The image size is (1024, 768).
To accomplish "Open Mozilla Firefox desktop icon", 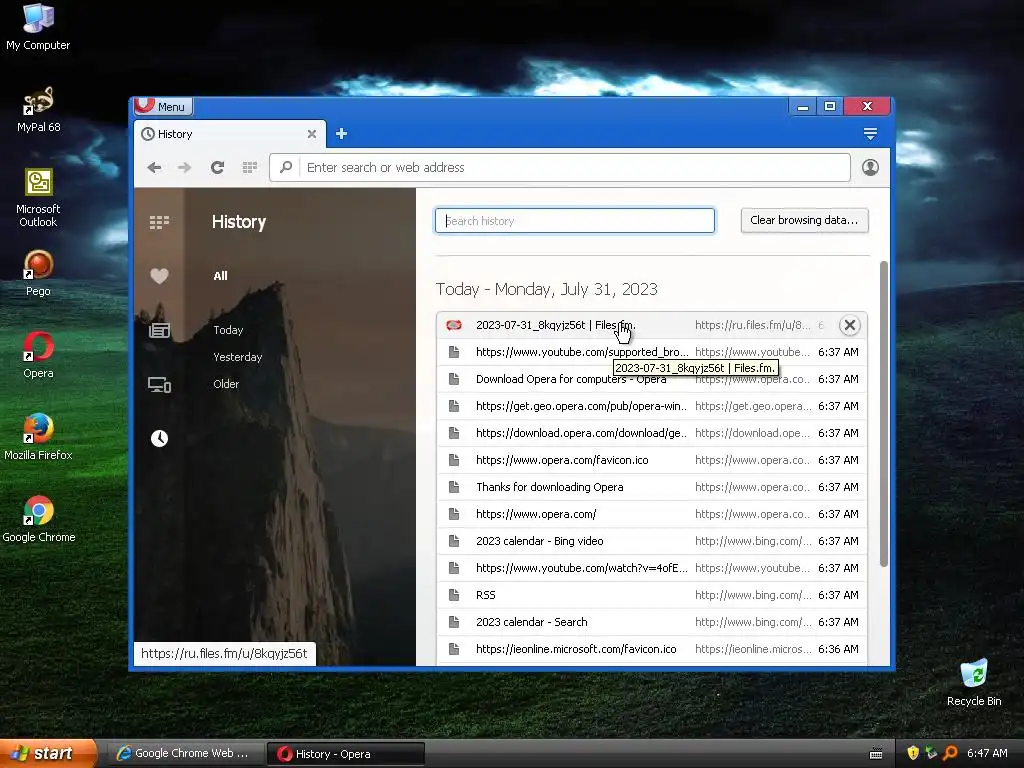I will click(38, 438).
